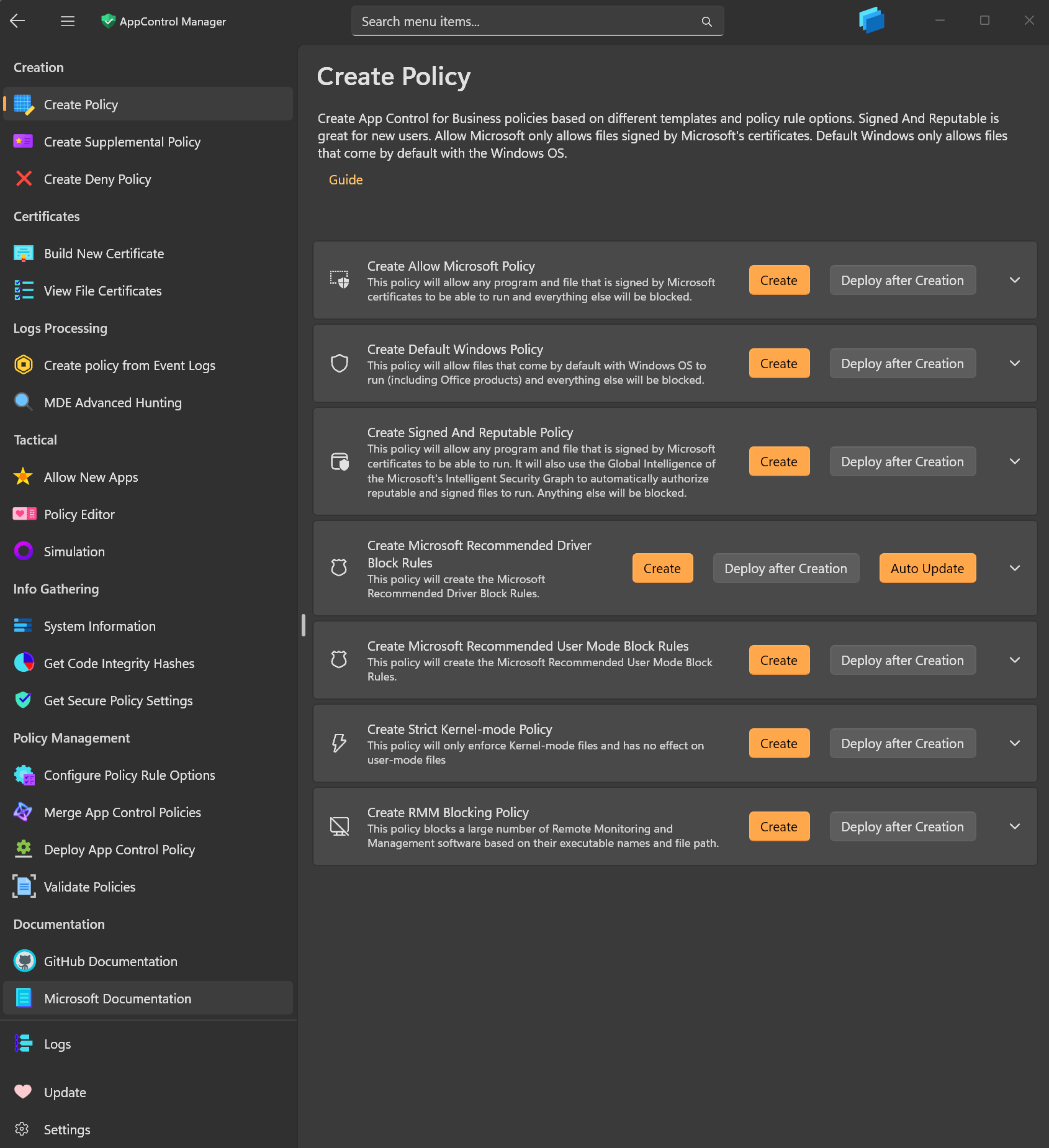Select Merge App Control Policies in sidebar
The height and width of the screenshot is (1148, 1049).
click(122, 813)
